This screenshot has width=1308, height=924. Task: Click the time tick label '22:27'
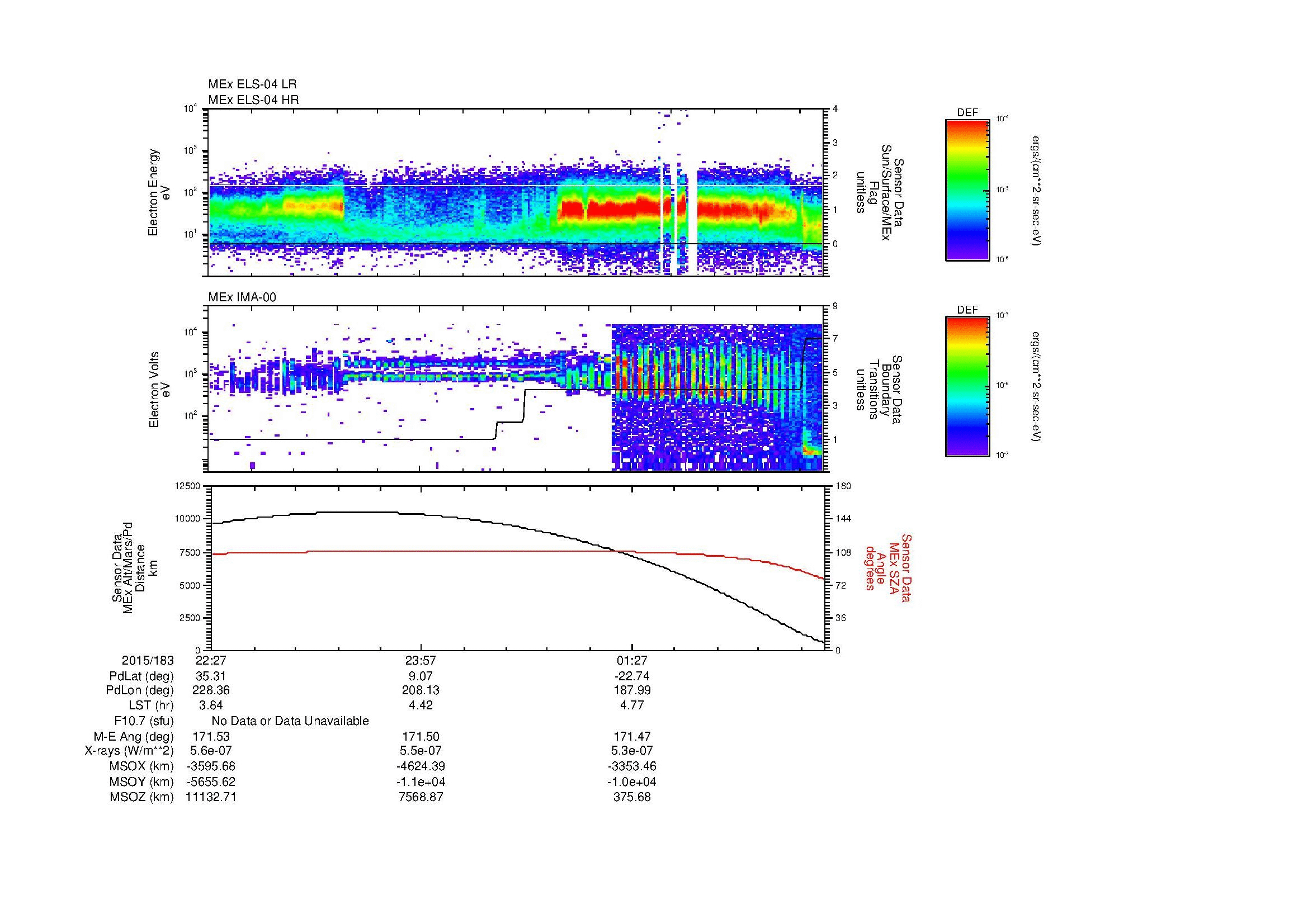tap(211, 660)
